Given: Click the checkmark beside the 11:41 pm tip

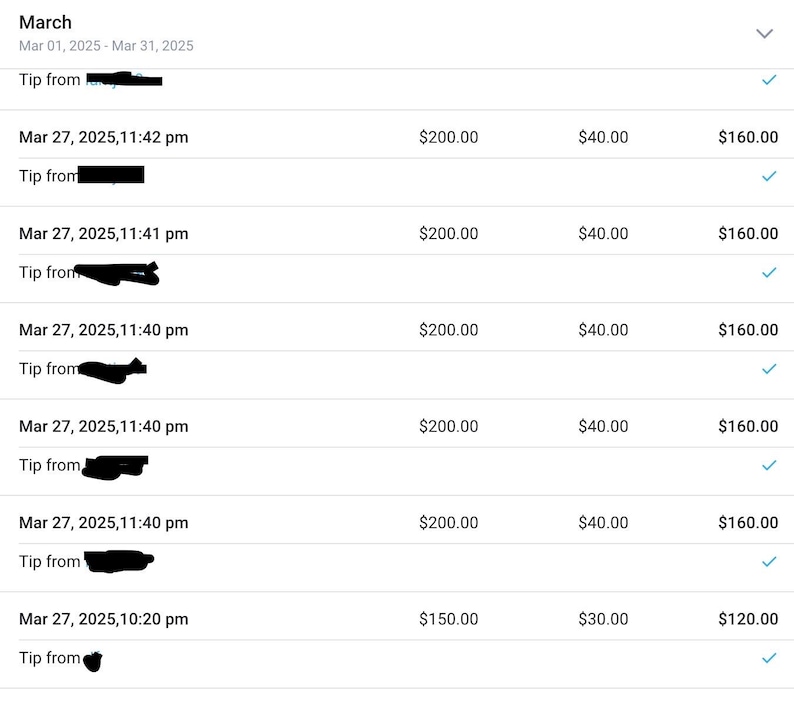Looking at the screenshot, I should [769, 272].
